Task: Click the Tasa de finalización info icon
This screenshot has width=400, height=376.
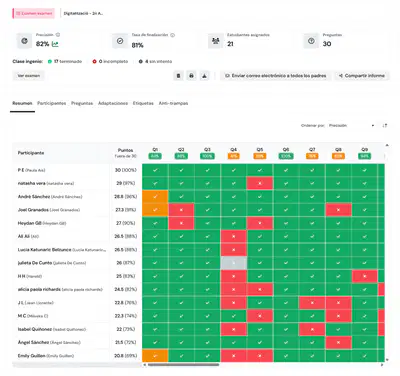Action: [173, 35]
